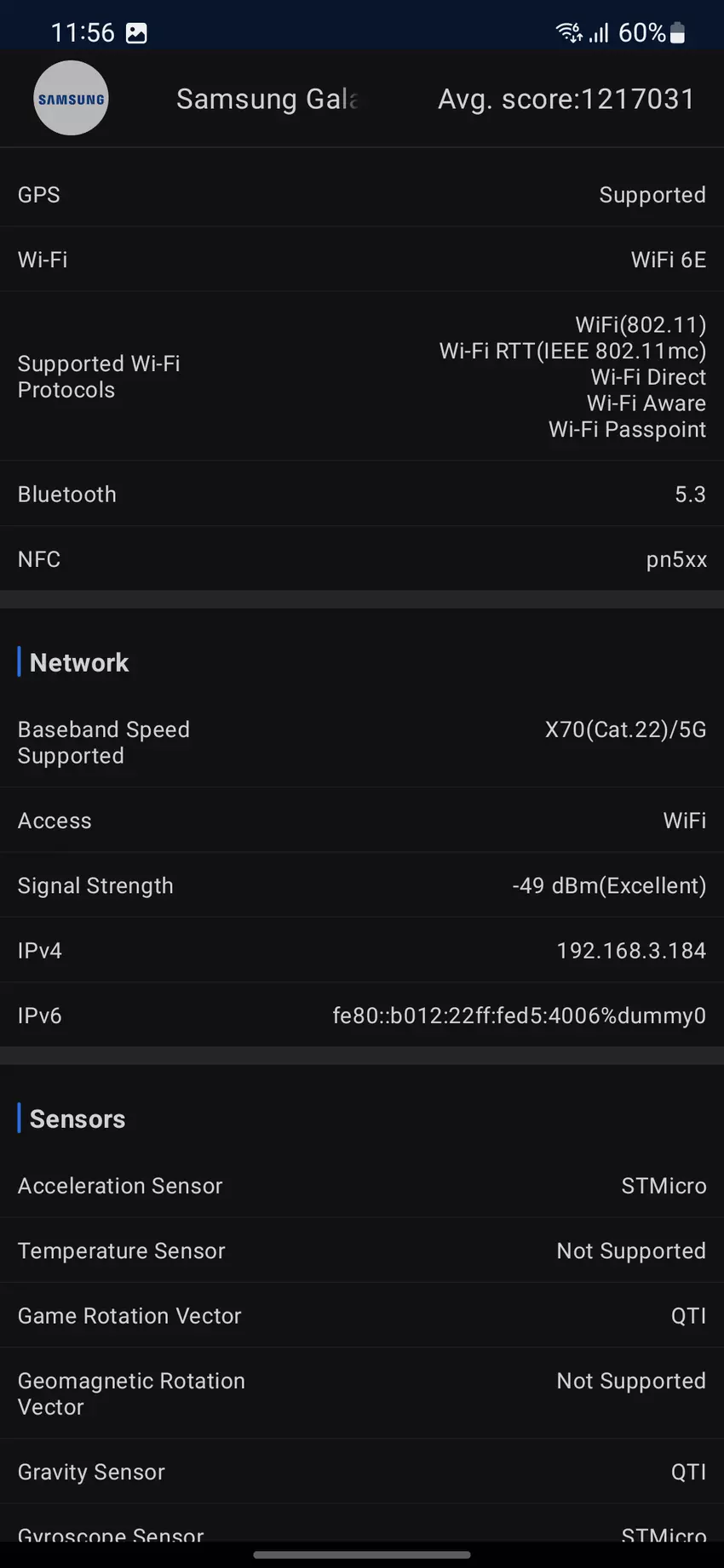The image size is (724, 1568).
Task: Tap the Avg. score value
Action: pos(566,100)
